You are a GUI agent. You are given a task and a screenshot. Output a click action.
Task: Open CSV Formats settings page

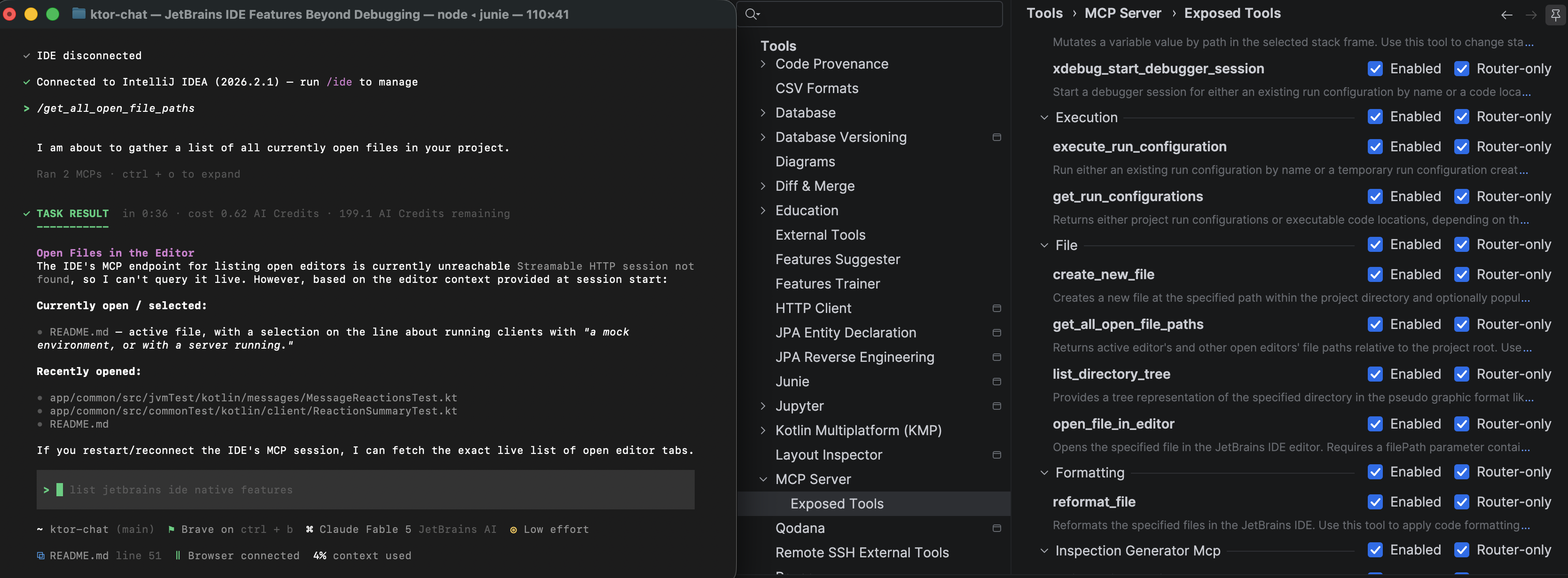[x=817, y=88]
